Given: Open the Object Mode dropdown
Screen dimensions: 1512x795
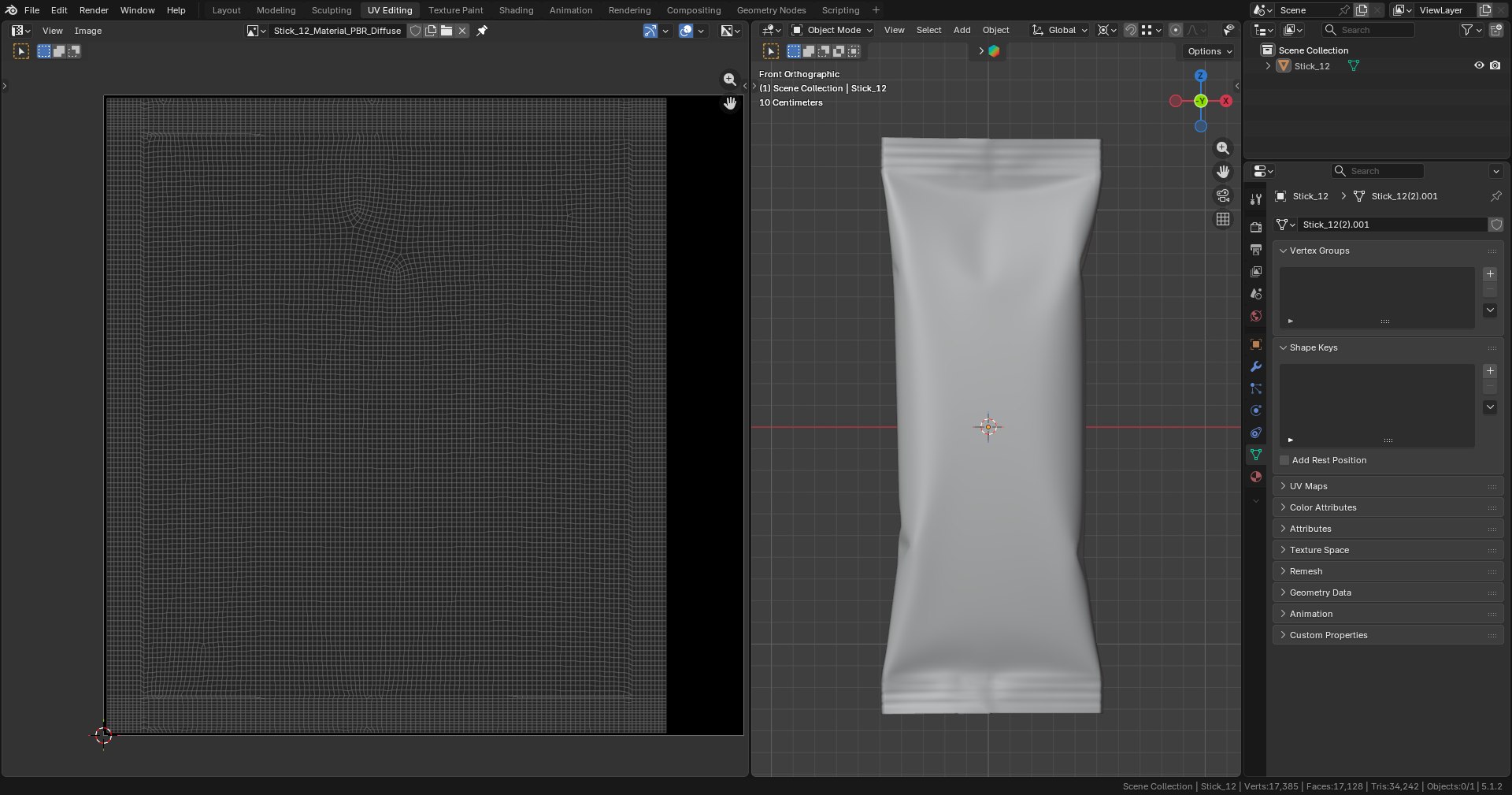Looking at the screenshot, I should (832, 30).
